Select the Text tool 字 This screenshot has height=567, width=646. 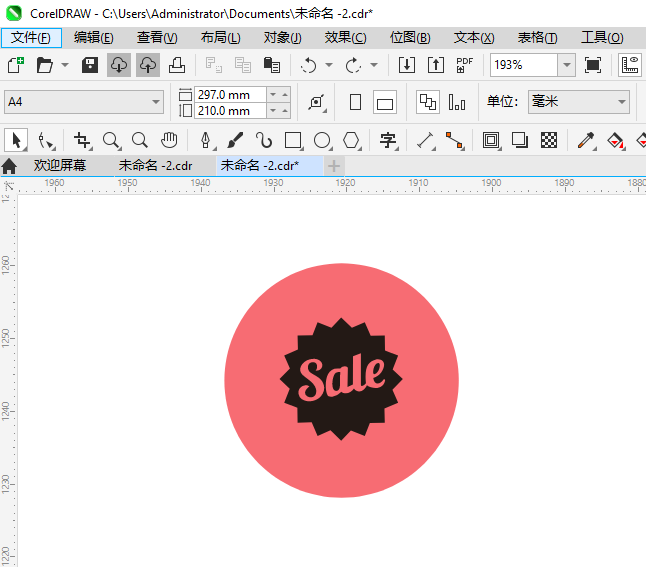(x=388, y=141)
